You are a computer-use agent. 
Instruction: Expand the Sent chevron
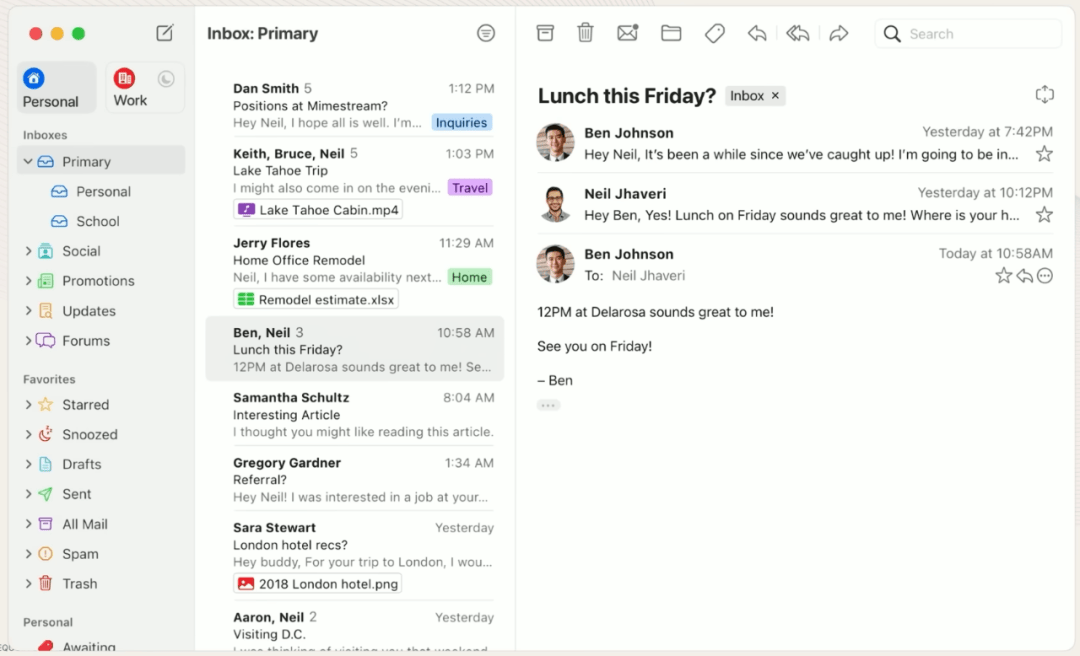click(x=28, y=493)
